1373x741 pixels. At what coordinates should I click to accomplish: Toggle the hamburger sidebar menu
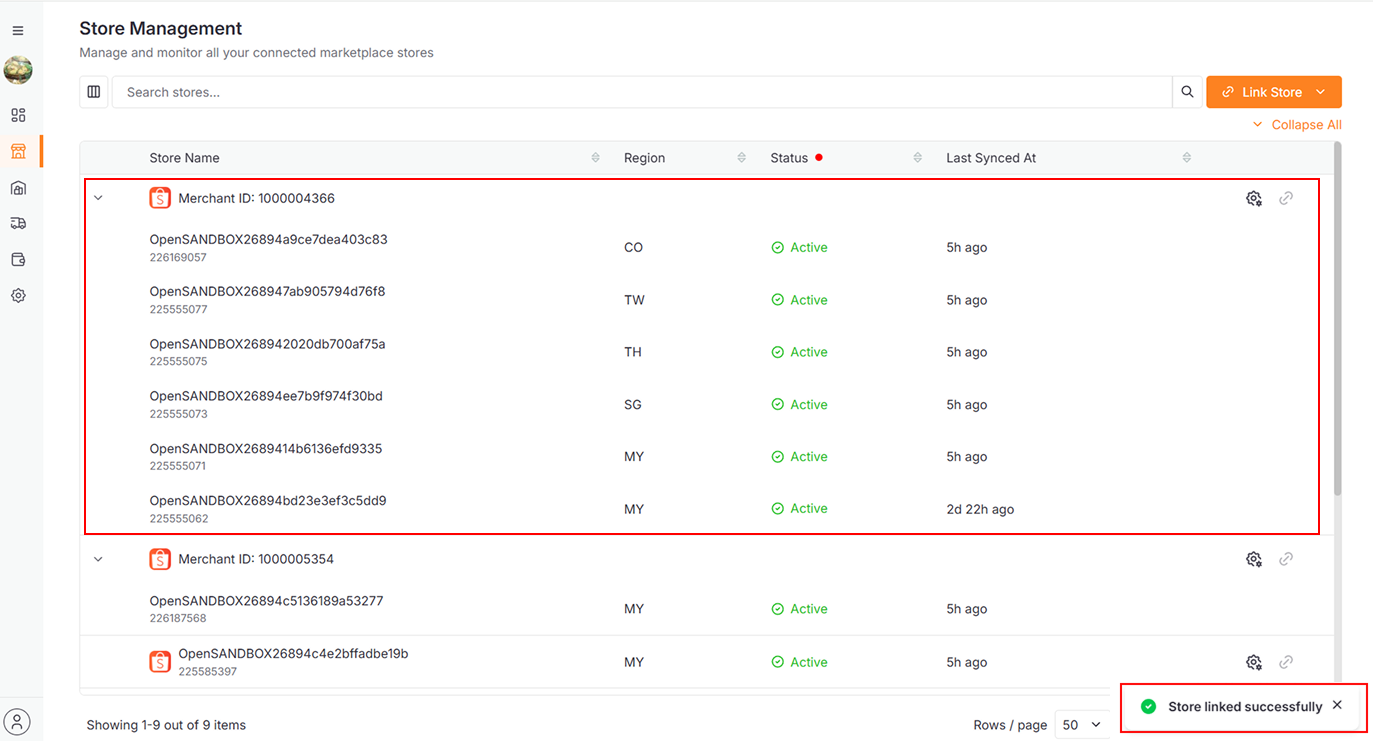(18, 31)
